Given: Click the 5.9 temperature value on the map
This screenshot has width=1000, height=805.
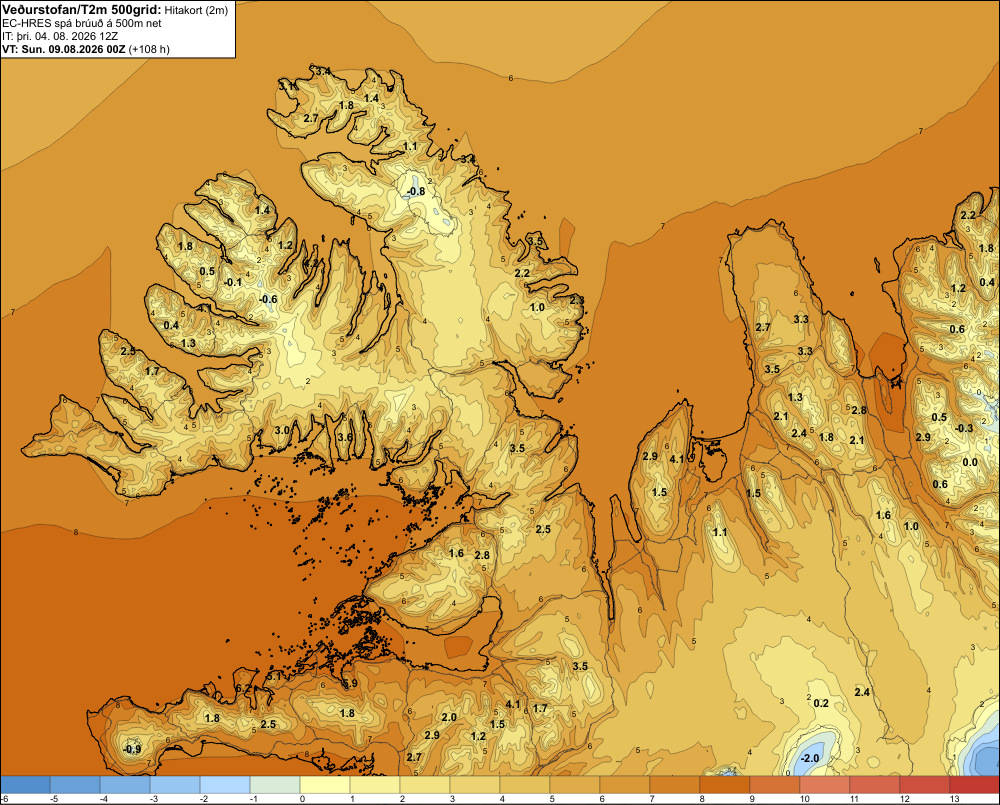Looking at the screenshot, I should click(350, 683).
